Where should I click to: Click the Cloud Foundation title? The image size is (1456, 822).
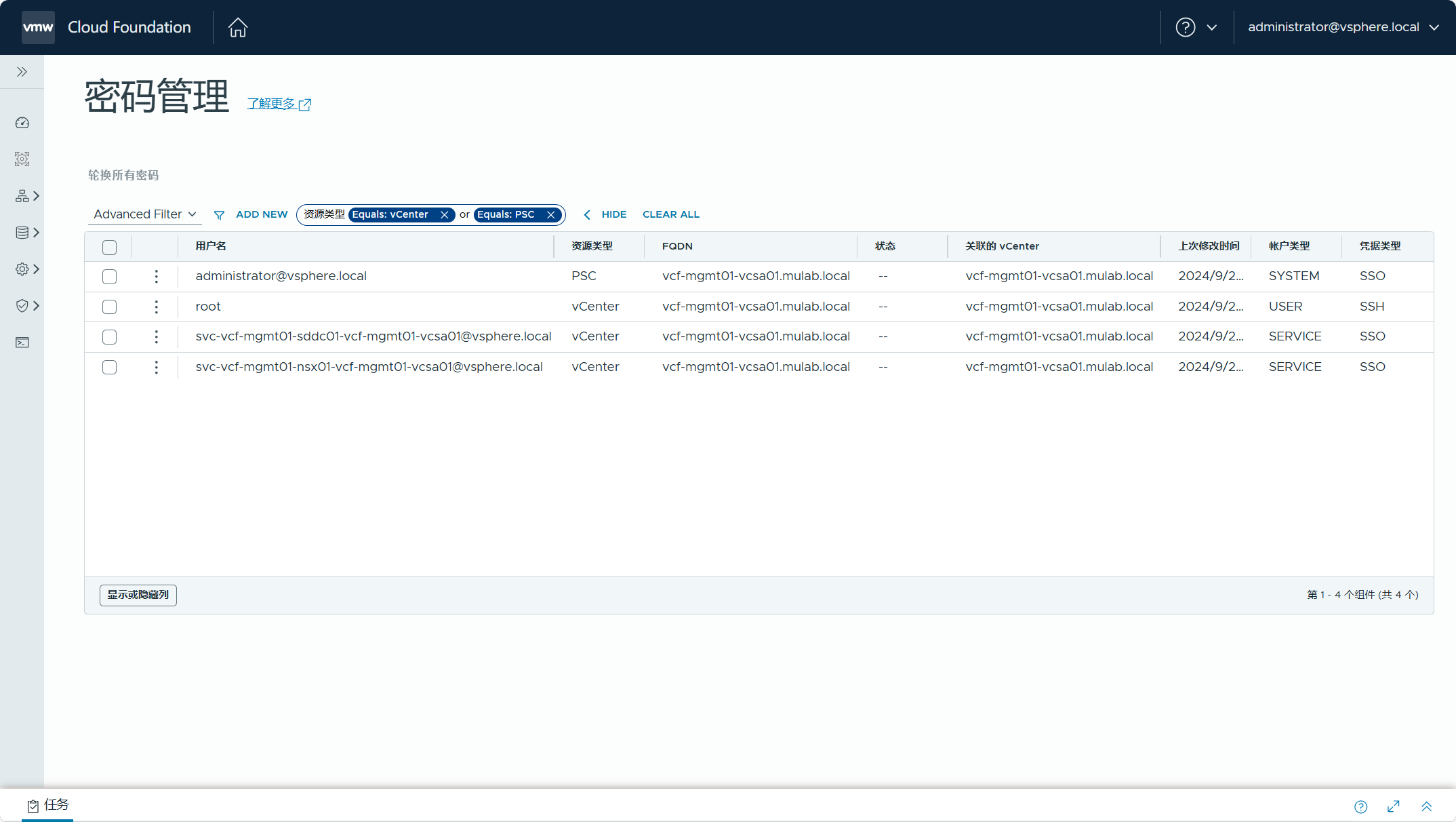[129, 27]
